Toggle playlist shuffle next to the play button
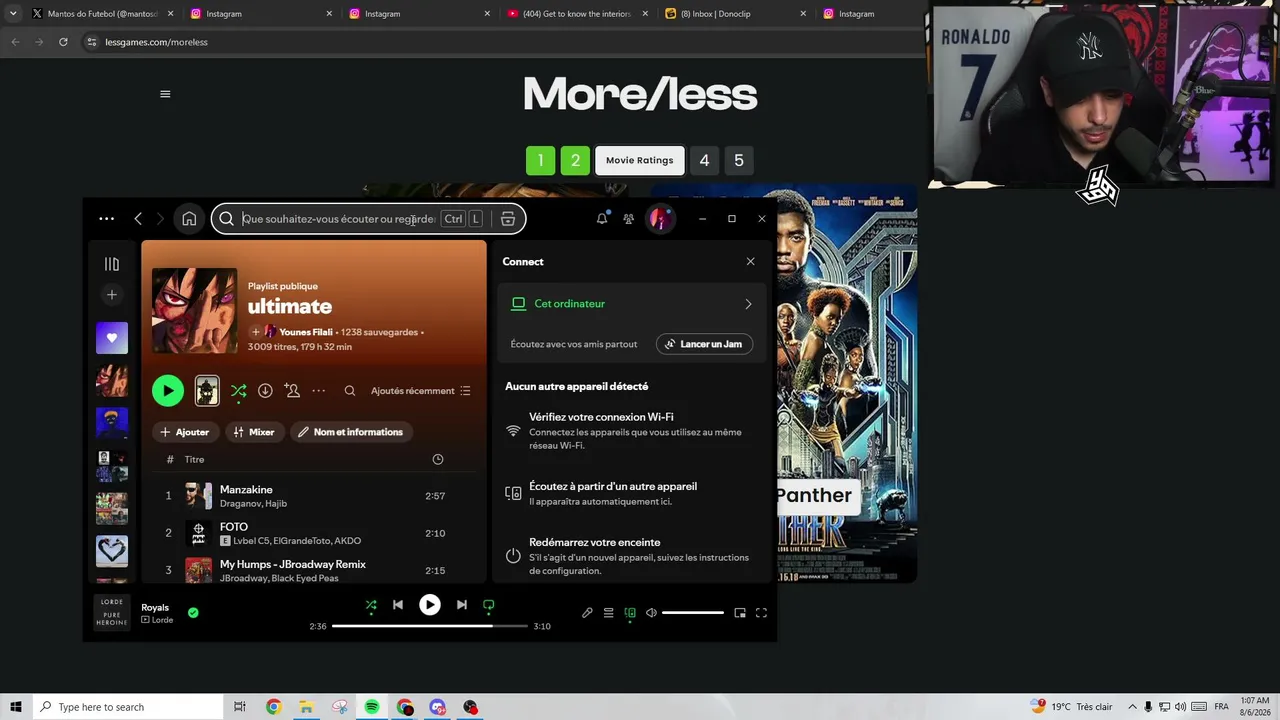The height and width of the screenshot is (720, 1280). [238, 391]
